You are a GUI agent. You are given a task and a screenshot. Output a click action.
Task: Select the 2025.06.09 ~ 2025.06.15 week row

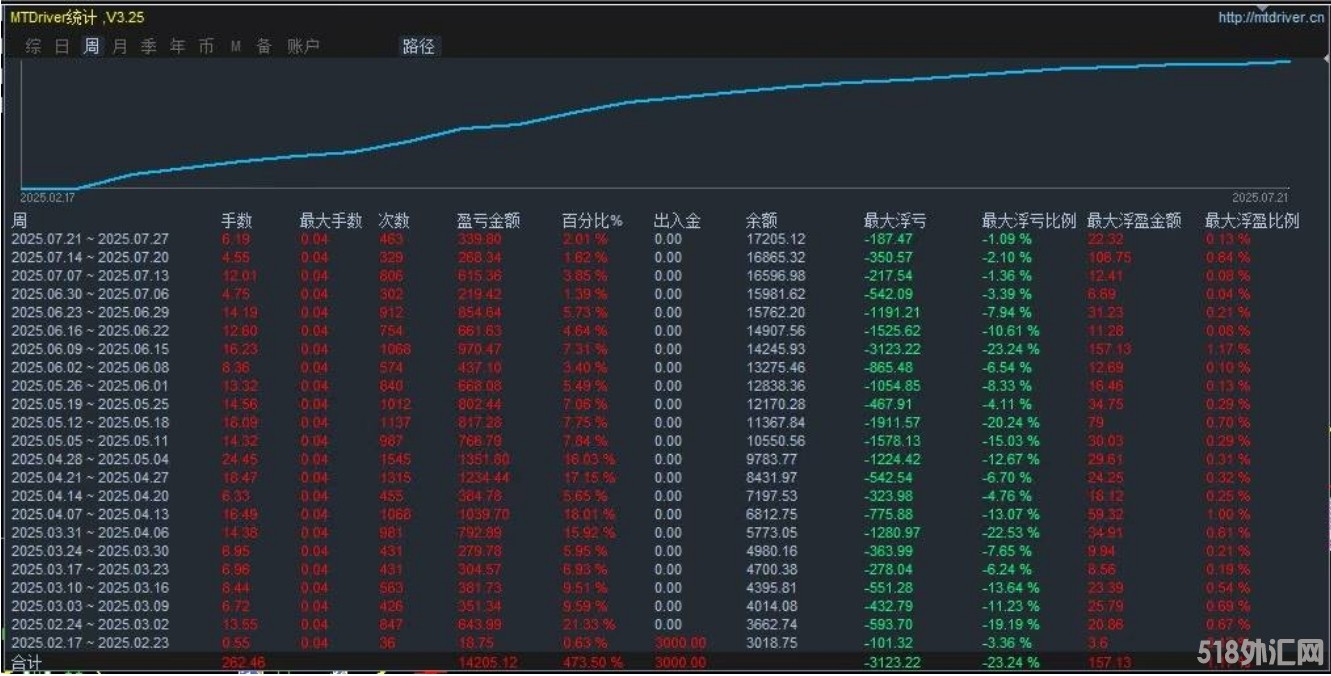90,349
